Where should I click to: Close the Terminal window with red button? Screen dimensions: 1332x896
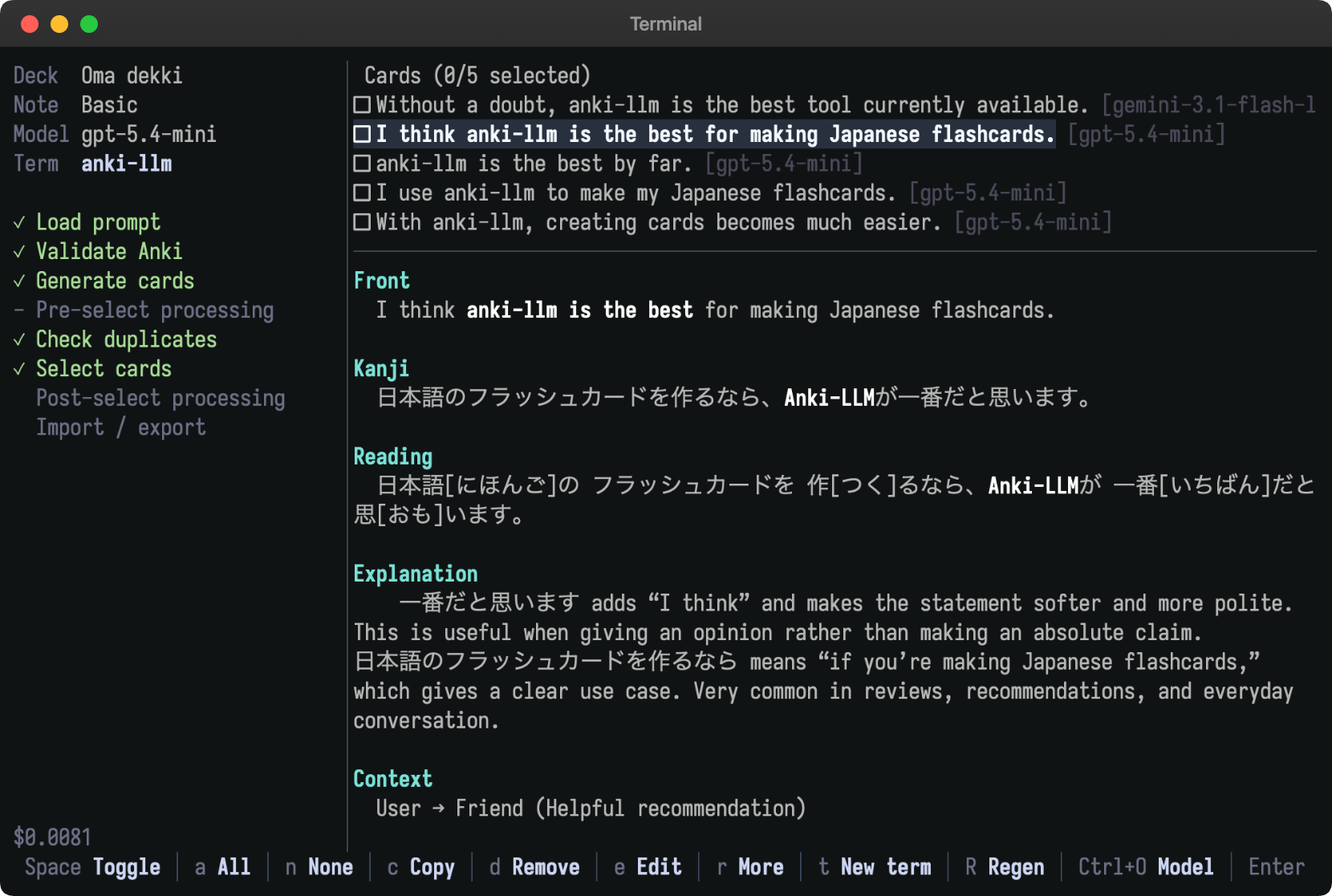[x=30, y=24]
